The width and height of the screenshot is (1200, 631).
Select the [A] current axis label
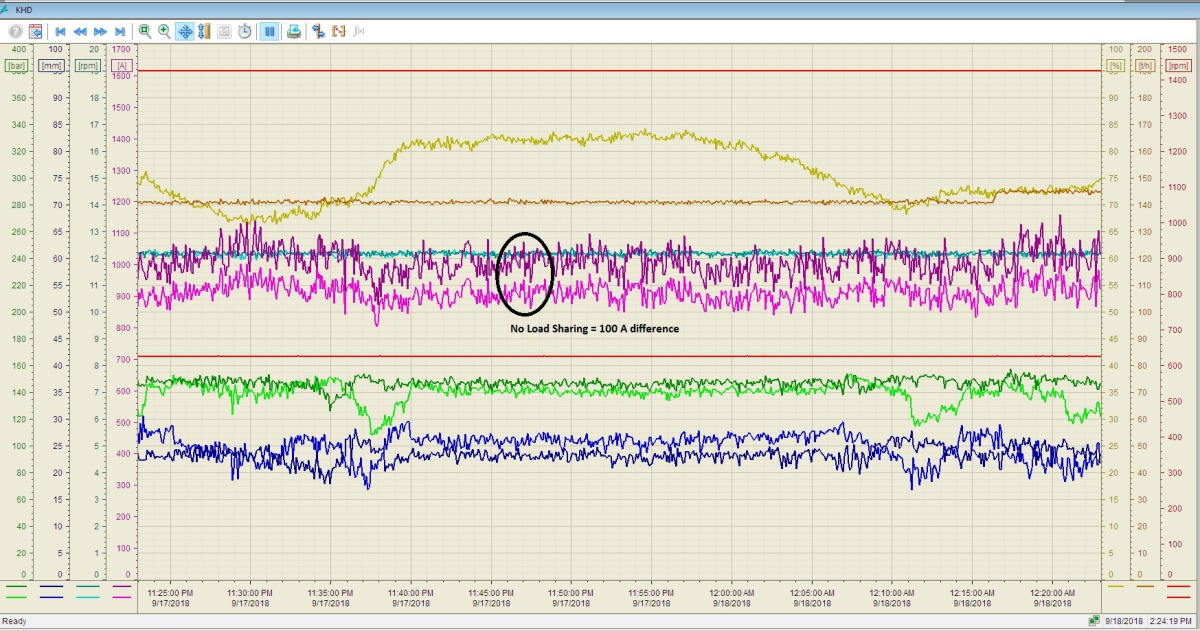122,66
